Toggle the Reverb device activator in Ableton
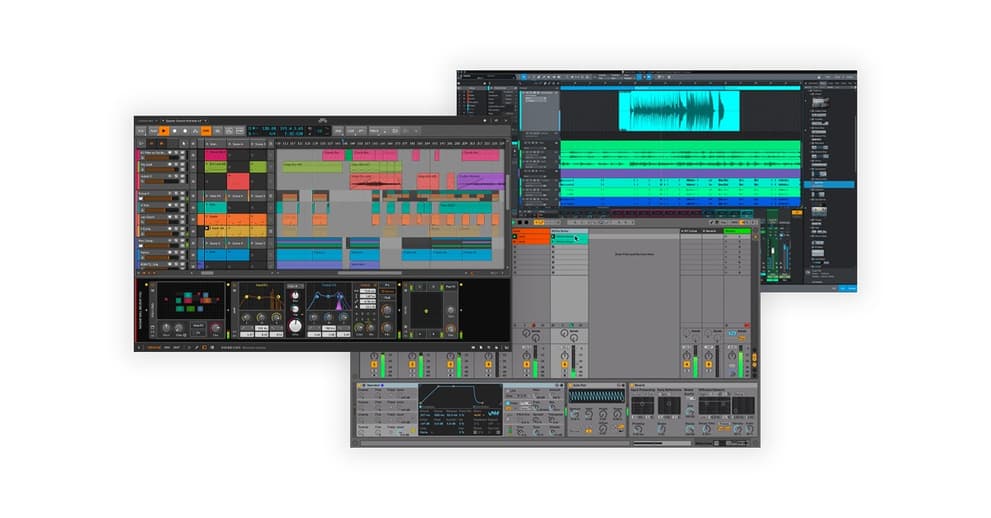The image size is (991, 518). tap(633, 385)
